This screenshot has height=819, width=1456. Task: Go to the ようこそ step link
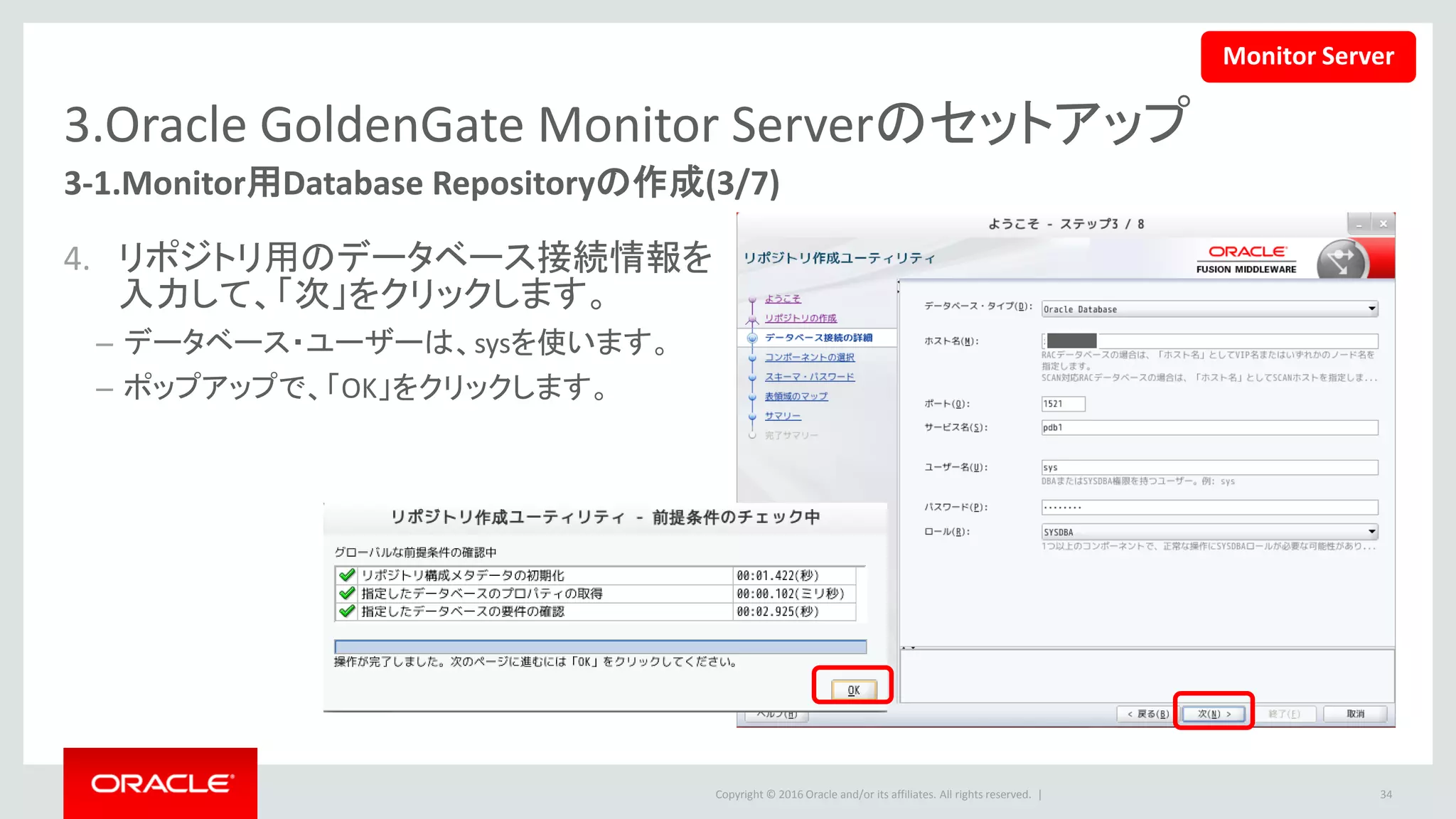point(783,299)
